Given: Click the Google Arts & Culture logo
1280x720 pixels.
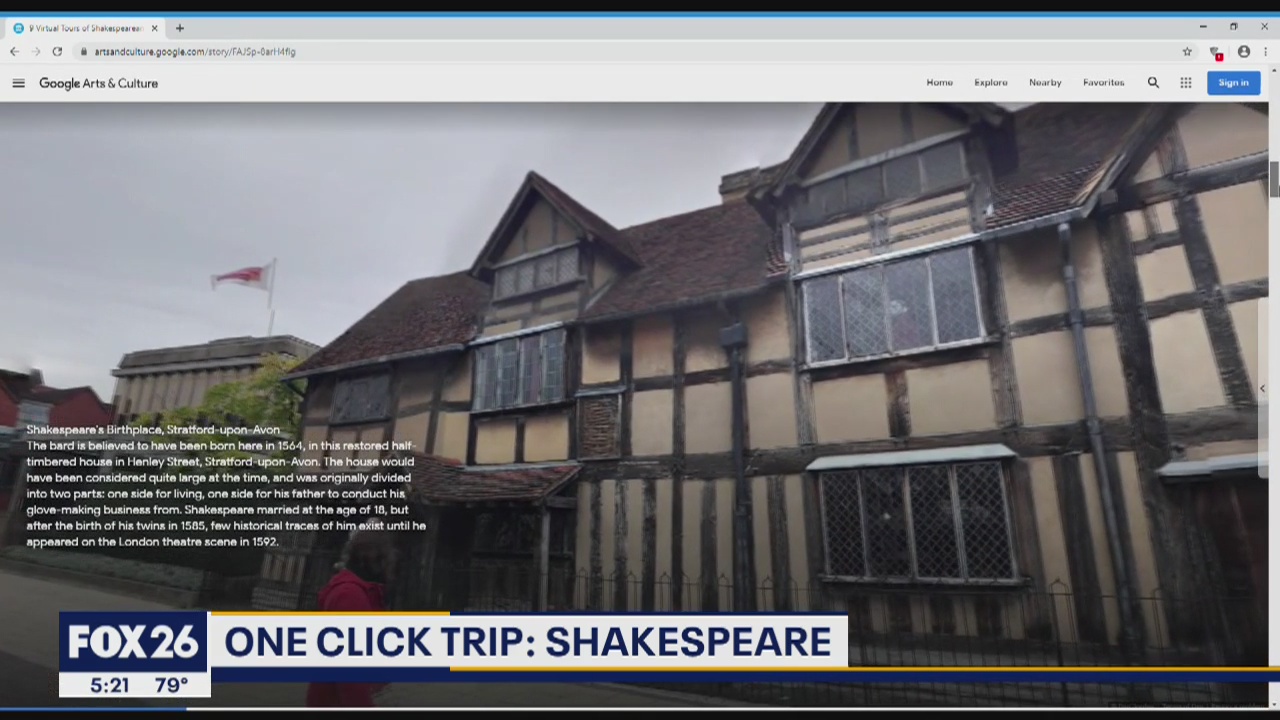Looking at the screenshot, I should coord(98,83).
